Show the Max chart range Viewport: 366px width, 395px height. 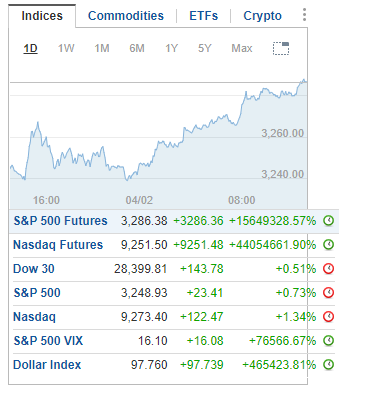point(242,48)
